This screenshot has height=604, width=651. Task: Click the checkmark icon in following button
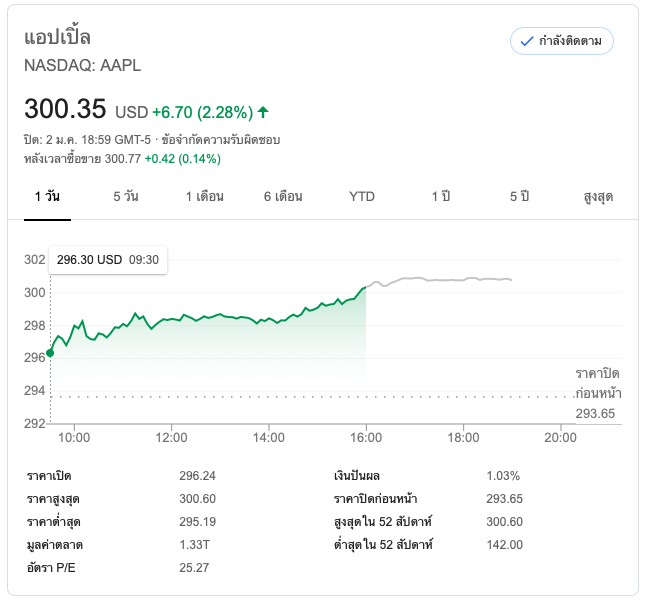527,41
